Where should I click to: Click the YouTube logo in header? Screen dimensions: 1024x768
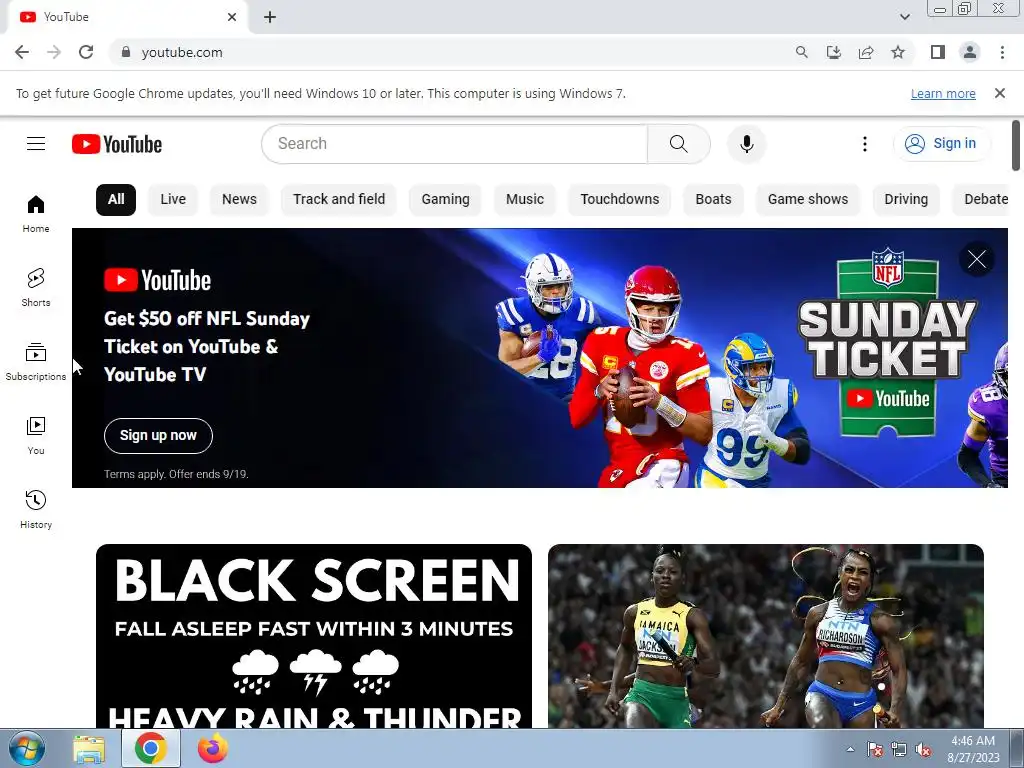tap(117, 144)
